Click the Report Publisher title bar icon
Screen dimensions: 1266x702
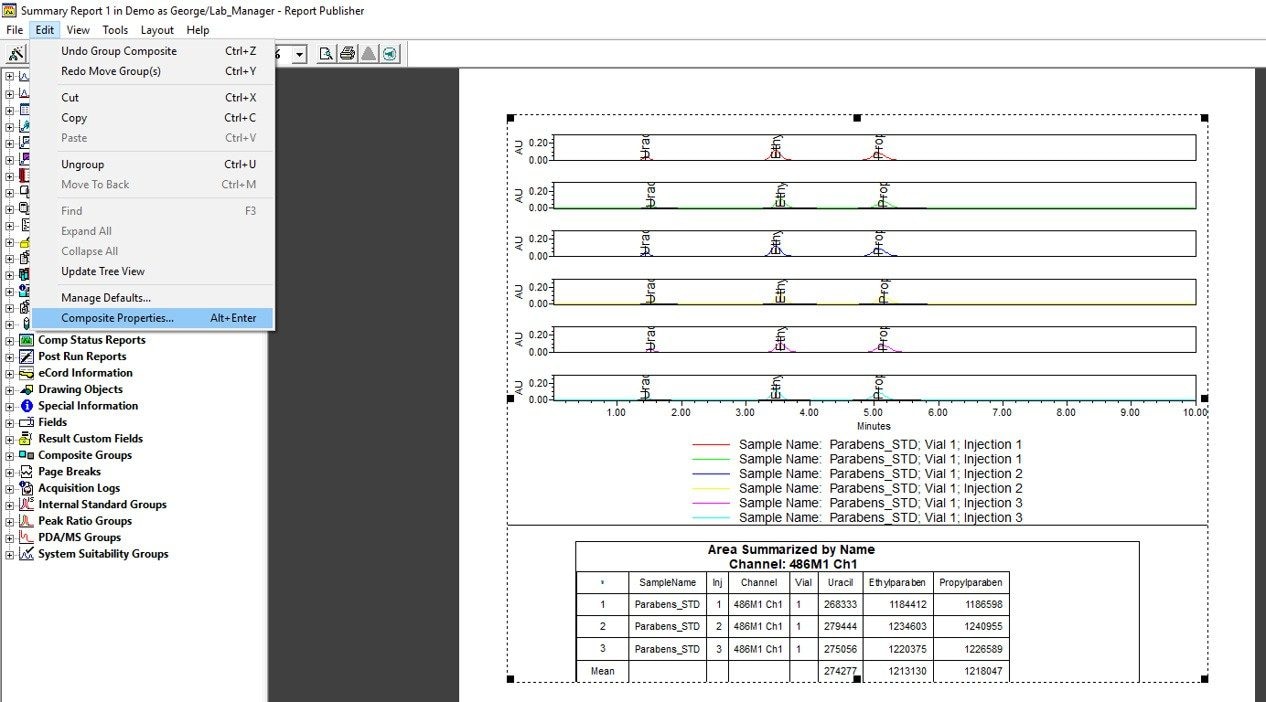coord(10,10)
